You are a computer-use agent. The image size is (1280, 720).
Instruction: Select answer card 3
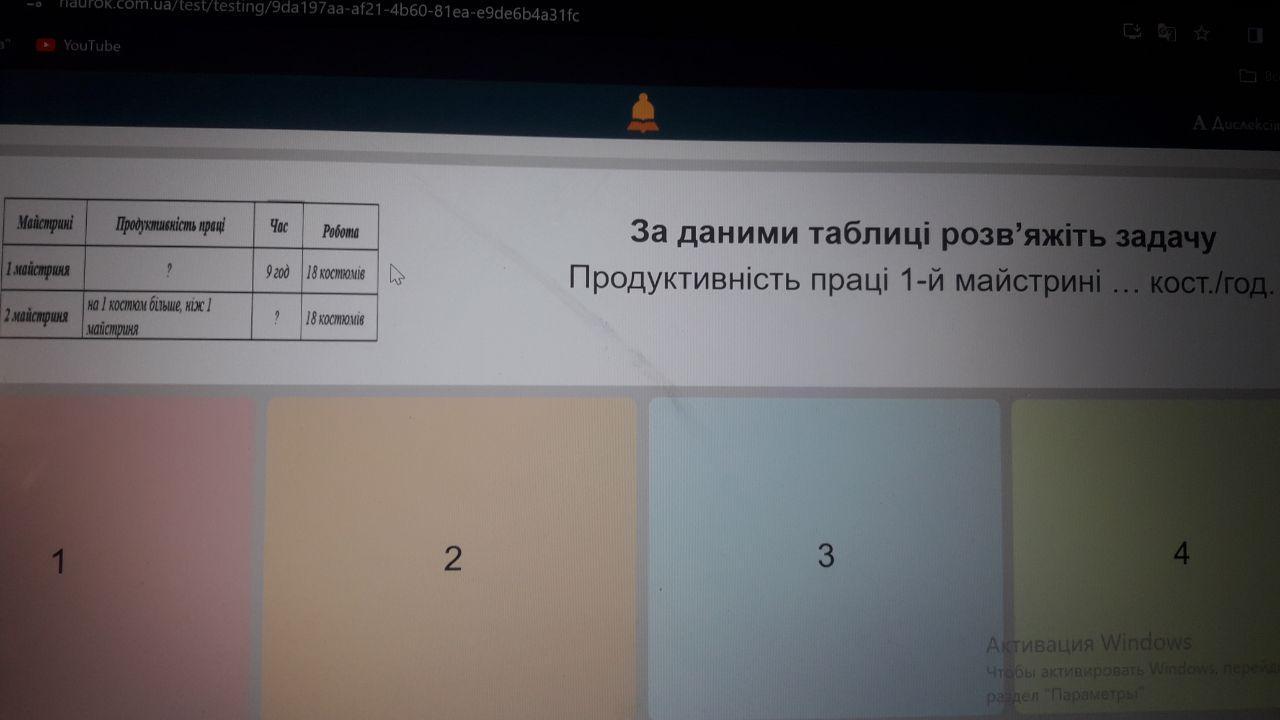point(824,558)
